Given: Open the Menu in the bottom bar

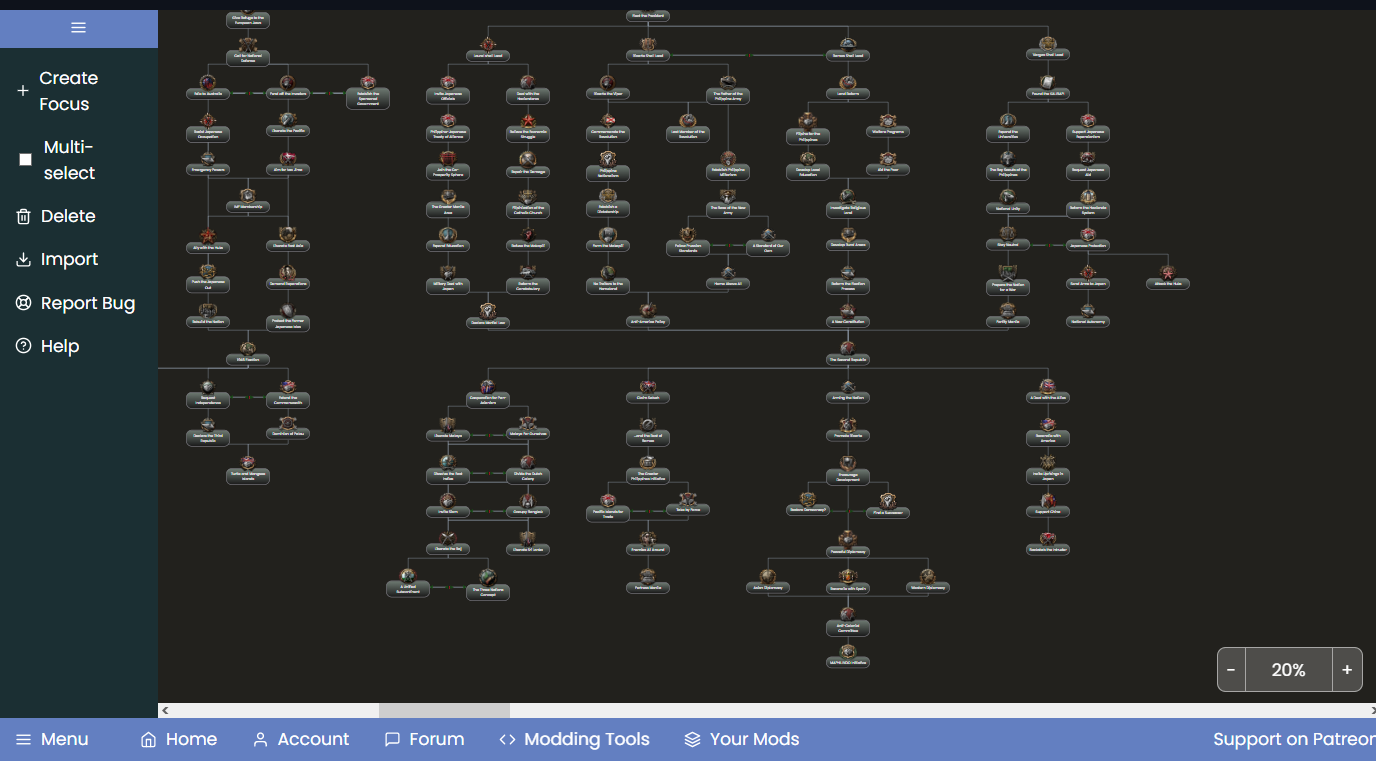Looking at the screenshot, I should click(x=52, y=740).
